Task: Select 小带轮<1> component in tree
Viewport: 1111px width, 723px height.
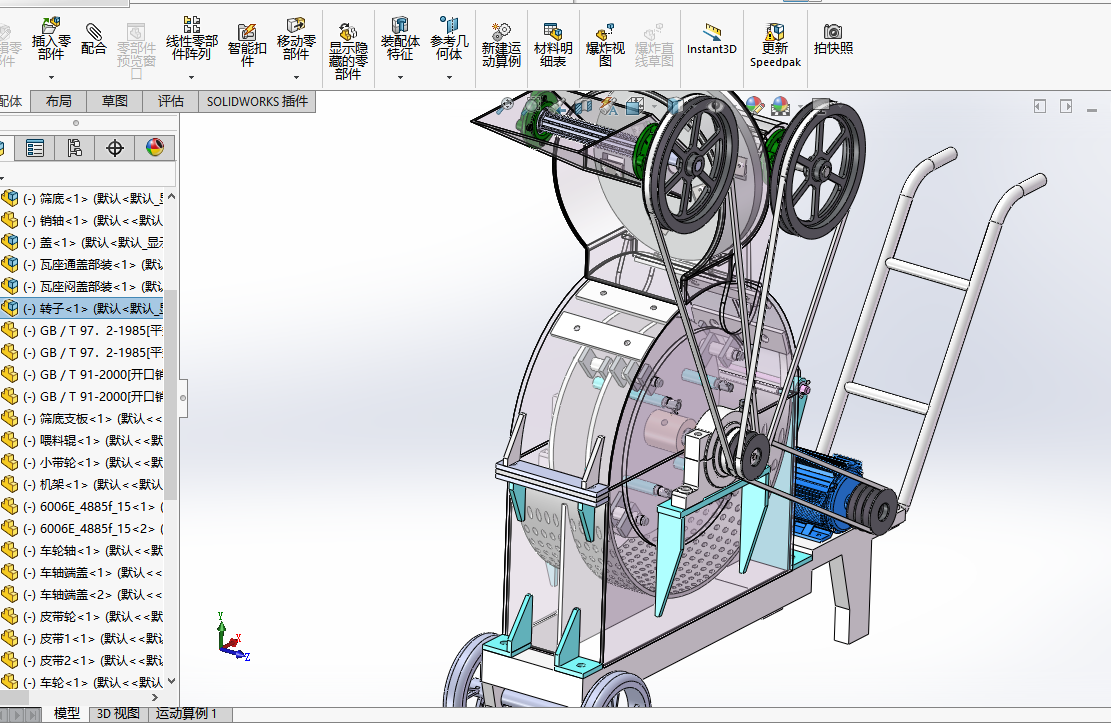Action: coord(82,462)
